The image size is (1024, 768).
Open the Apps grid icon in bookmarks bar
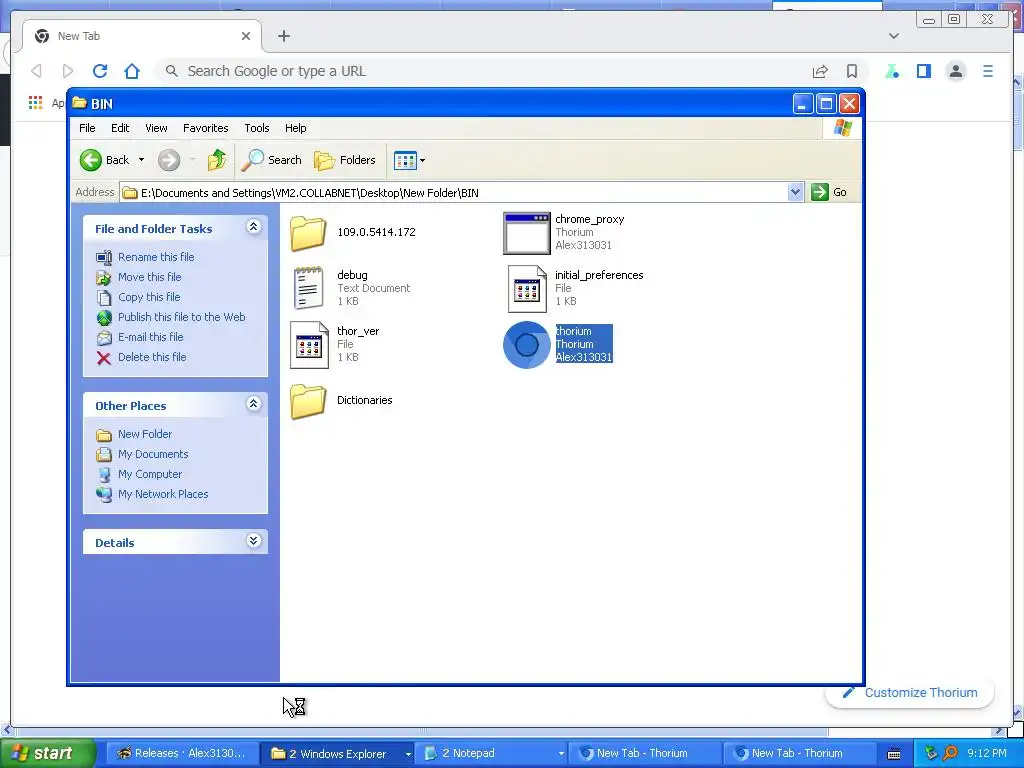click(35, 102)
